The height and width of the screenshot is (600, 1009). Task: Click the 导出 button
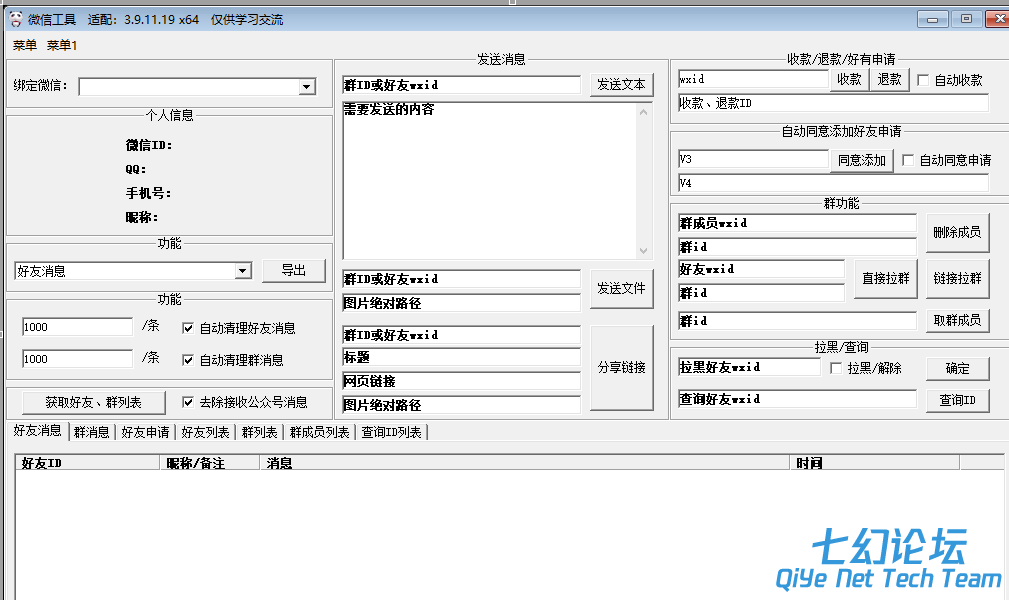click(x=293, y=270)
